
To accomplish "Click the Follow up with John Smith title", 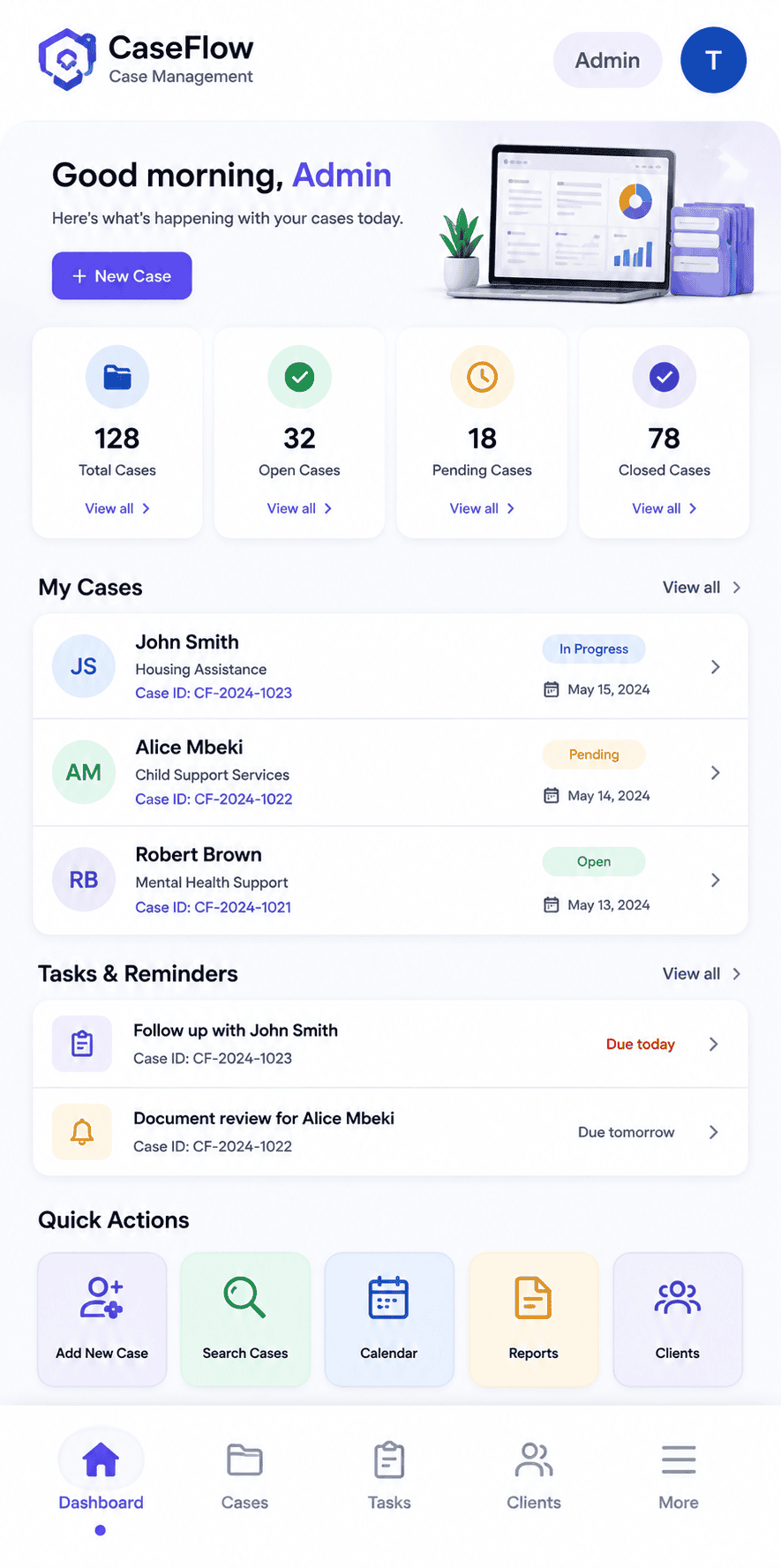I will point(236,1031).
